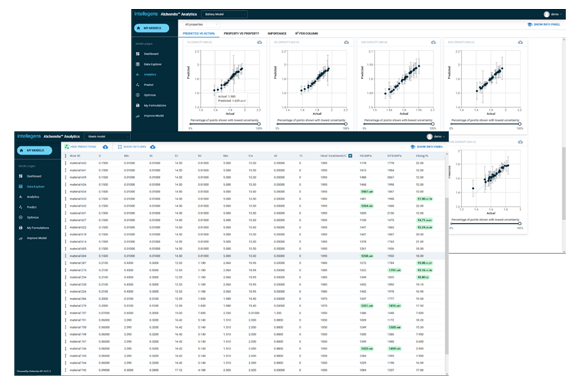Click UTS/MPa column header in data table
Image resolution: width=580 pixels, height=386 pixels.
pos(394,156)
